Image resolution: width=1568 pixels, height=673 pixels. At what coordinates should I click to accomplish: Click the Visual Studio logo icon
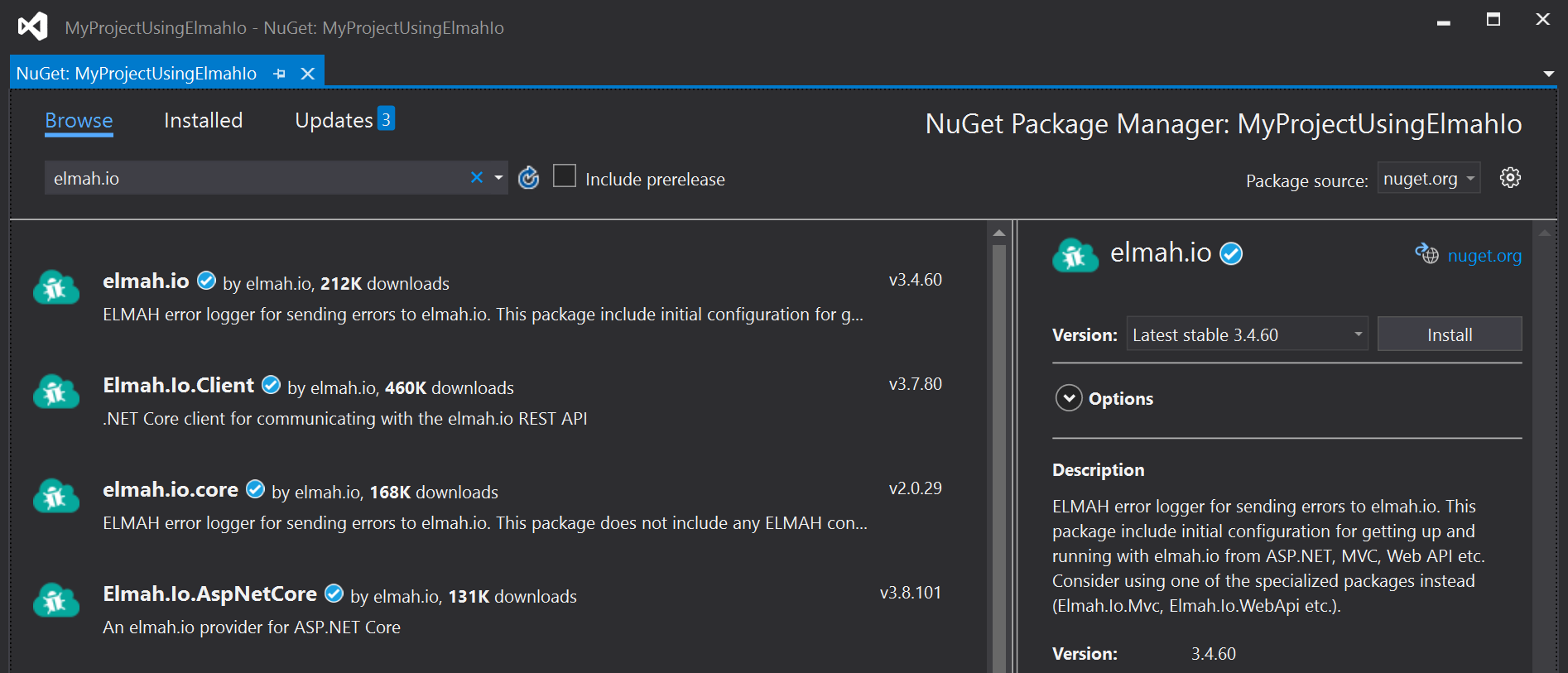(x=32, y=26)
